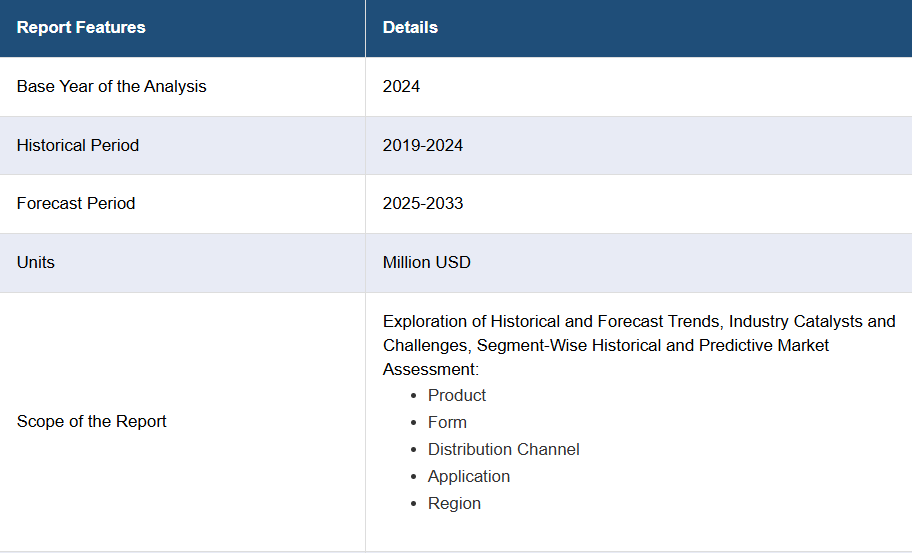Screen dimensions: 912x553
Task: Select the Units row label
Action: [x=35, y=263]
